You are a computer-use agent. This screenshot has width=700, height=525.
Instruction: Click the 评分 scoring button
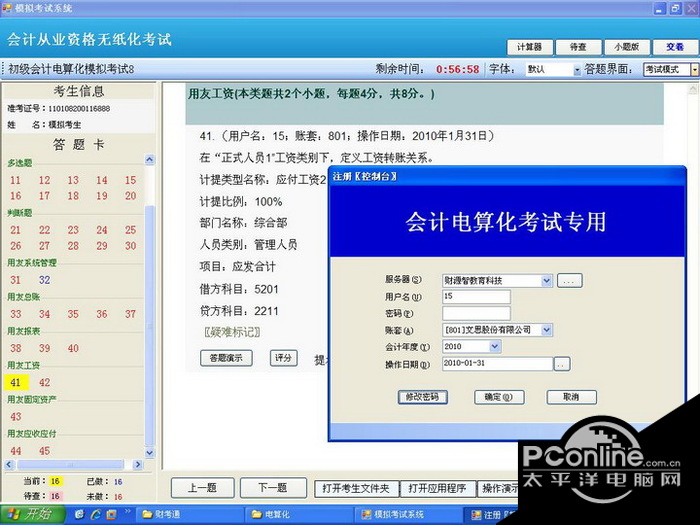tap(283, 358)
